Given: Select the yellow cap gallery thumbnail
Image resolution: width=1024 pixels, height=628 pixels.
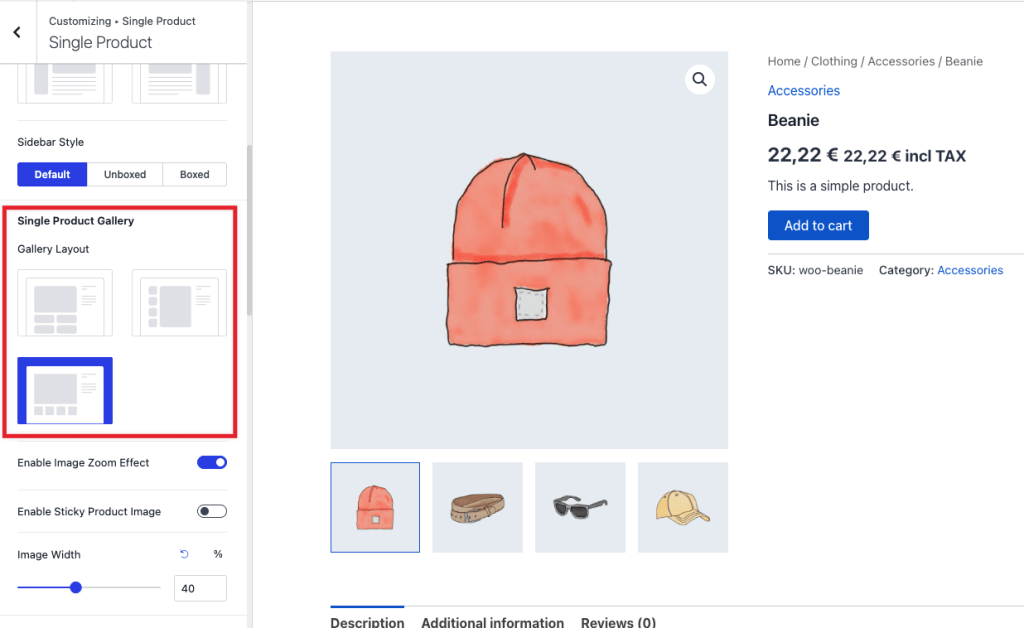Looking at the screenshot, I should pos(682,507).
